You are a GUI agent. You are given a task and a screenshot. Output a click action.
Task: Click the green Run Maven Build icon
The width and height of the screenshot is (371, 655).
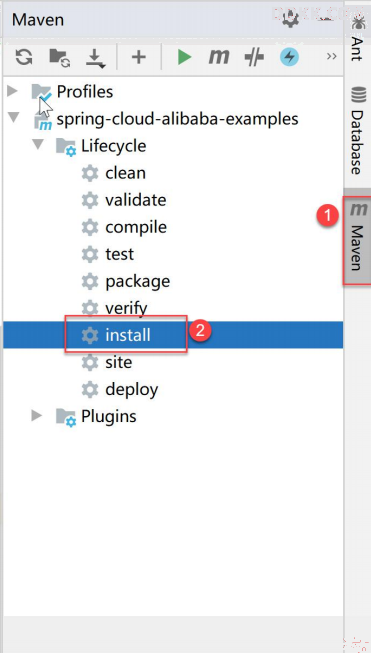tap(184, 57)
